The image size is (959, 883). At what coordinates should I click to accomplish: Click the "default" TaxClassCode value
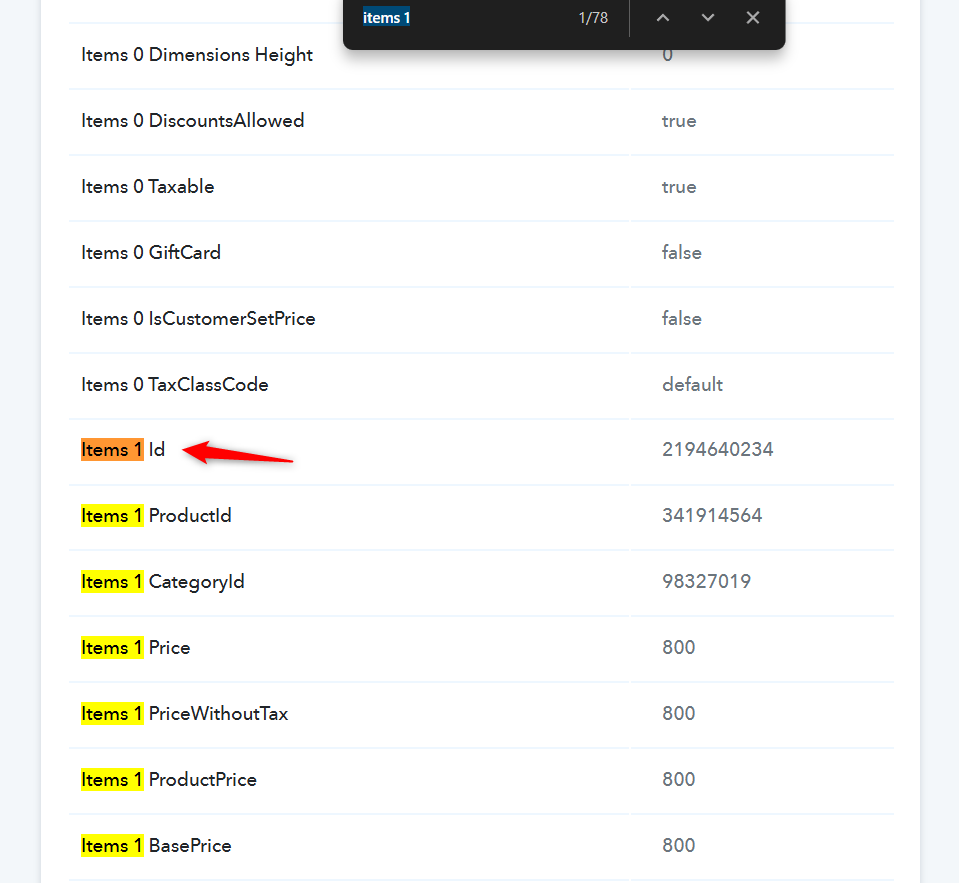(x=692, y=385)
